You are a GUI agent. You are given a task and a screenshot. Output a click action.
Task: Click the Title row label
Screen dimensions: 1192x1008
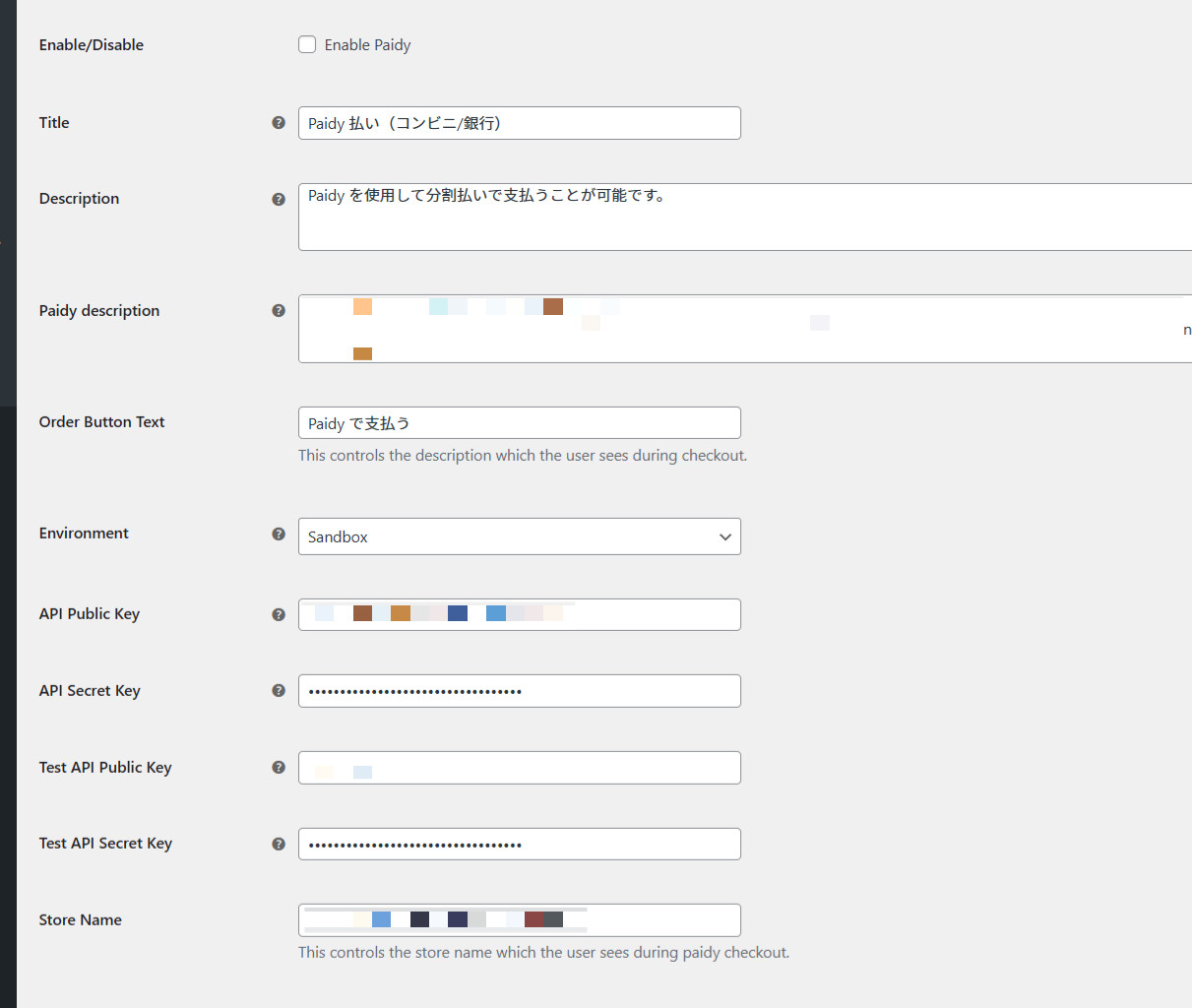54,123
